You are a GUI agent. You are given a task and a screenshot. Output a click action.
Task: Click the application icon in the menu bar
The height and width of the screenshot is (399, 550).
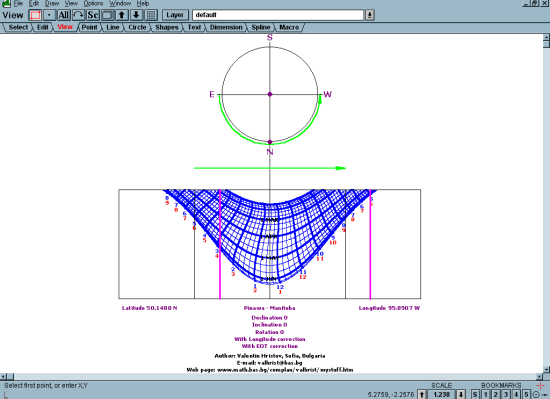tap(6, 4)
